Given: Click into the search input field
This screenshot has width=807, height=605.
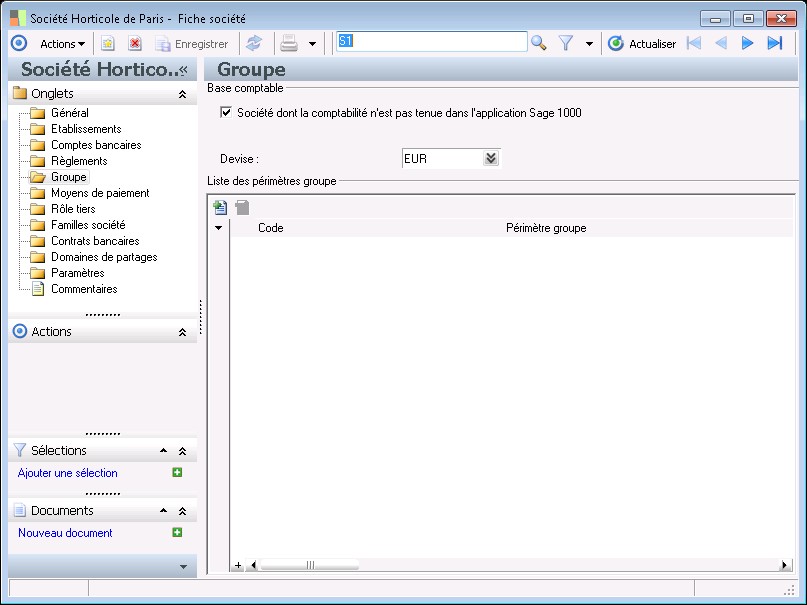Looking at the screenshot, I should pyautogui.click(x=430, y=42).
